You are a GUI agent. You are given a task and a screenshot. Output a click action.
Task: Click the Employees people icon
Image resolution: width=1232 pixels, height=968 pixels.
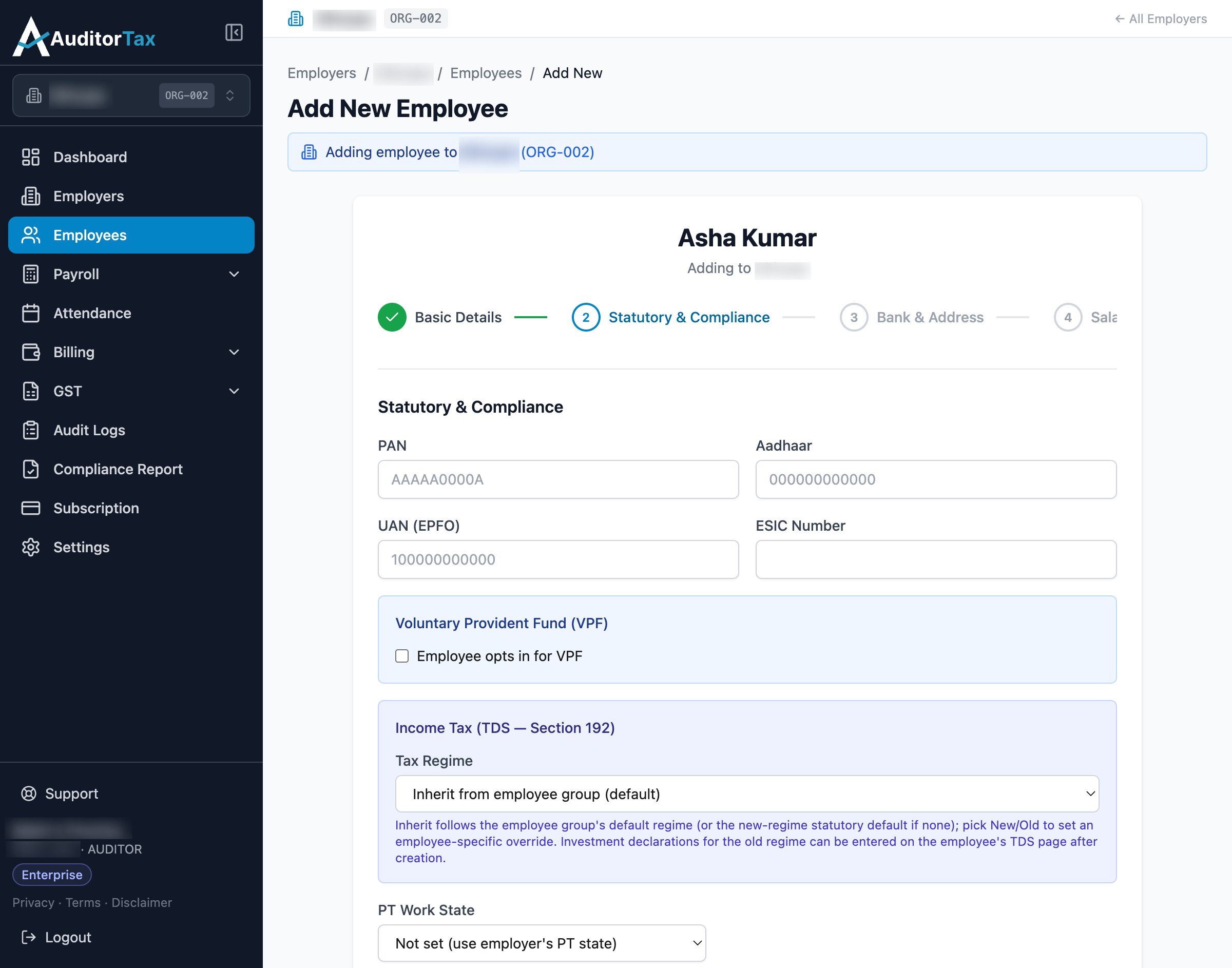[x=31, y=235]
